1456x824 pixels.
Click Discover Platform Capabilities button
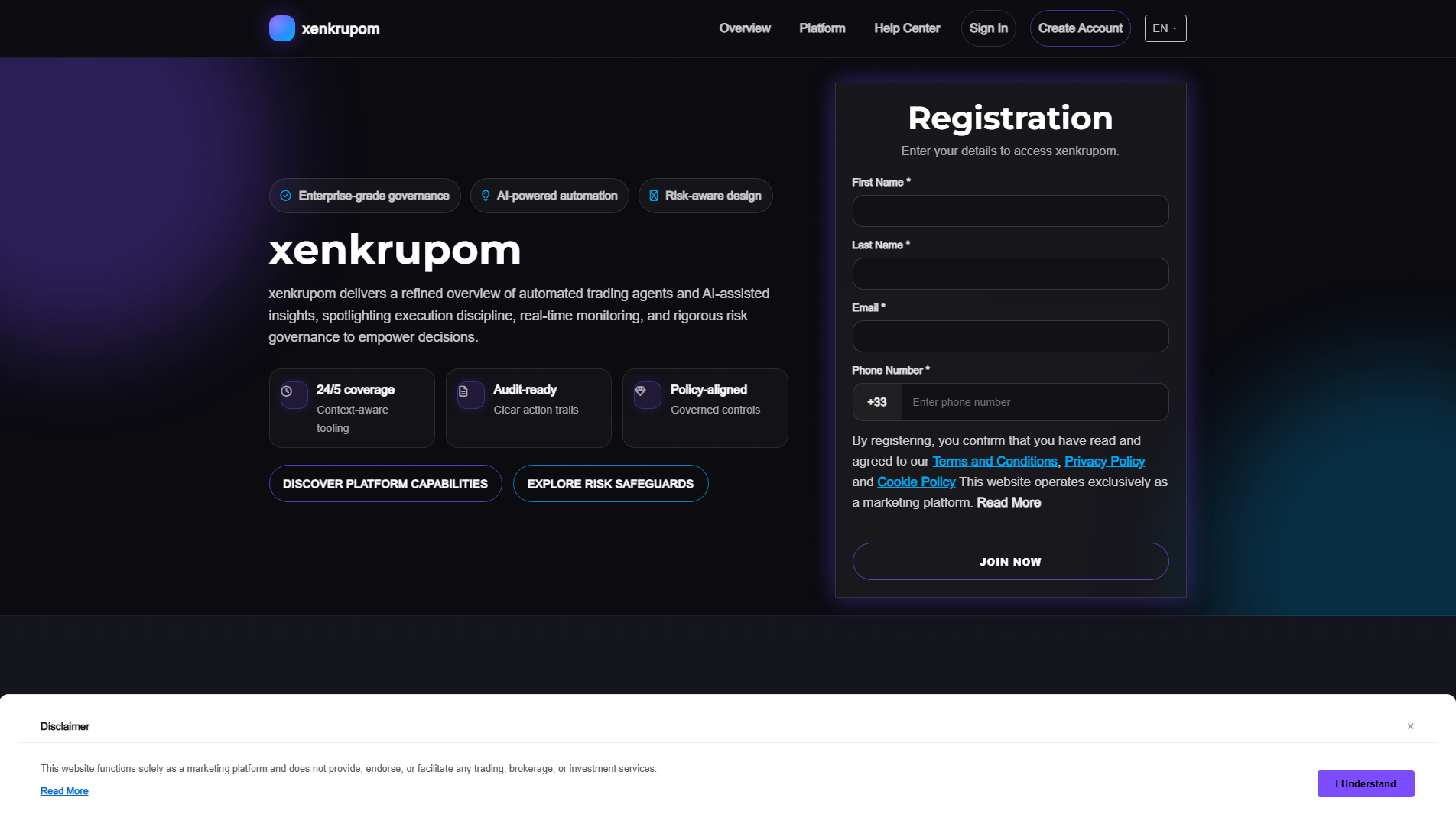click(385, 484)
